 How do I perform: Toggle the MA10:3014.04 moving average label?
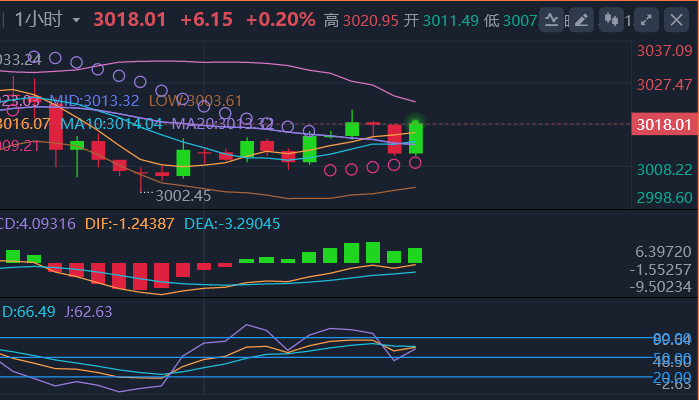(x=110, y=124)
